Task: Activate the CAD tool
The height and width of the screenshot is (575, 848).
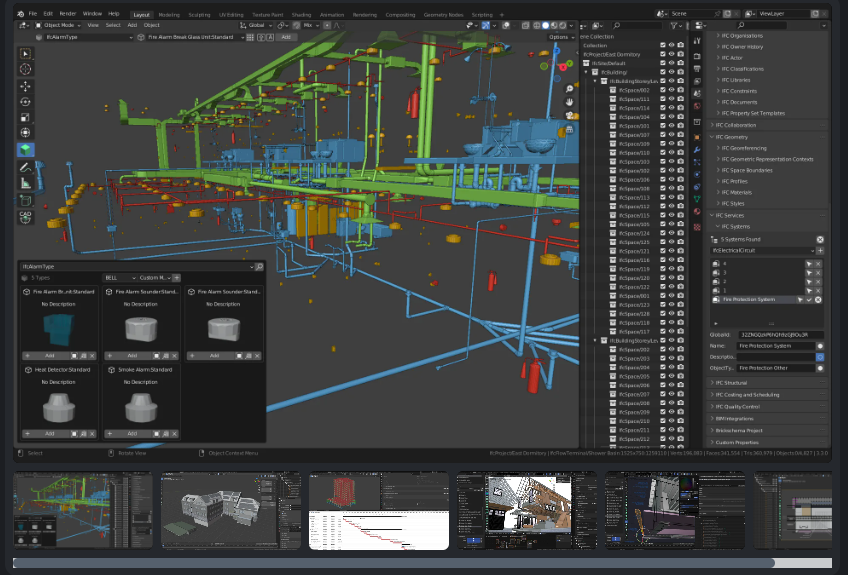Action: pyautogui.click(x=25, y=217)
